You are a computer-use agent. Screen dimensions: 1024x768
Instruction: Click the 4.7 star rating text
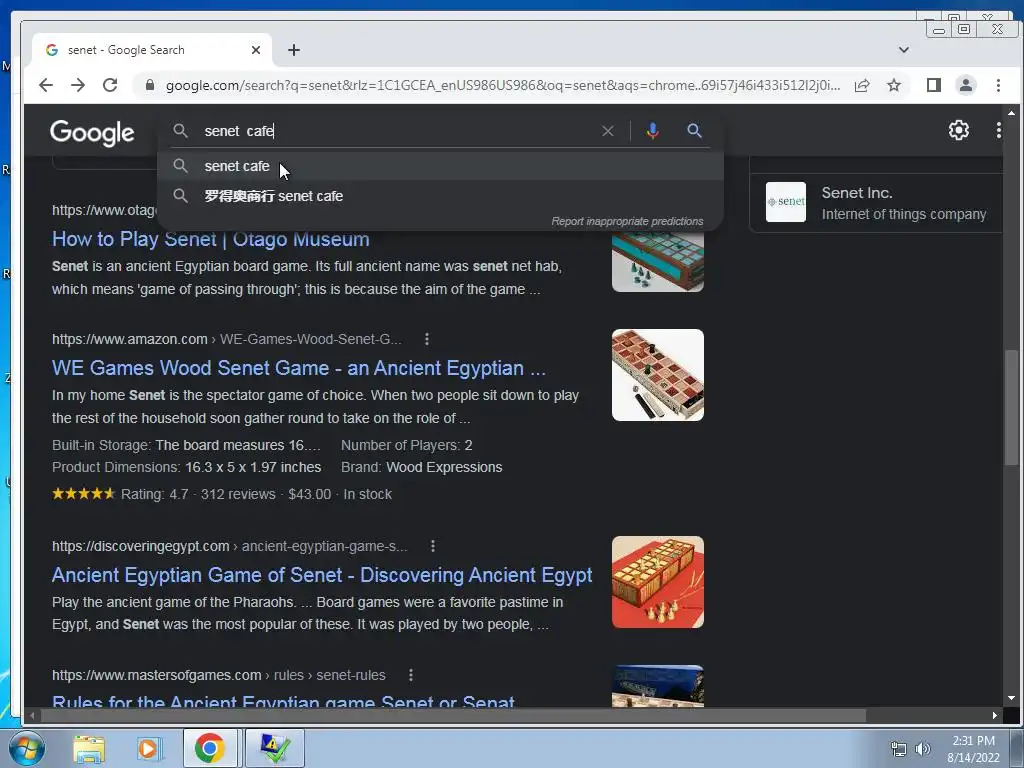(155, 494)
